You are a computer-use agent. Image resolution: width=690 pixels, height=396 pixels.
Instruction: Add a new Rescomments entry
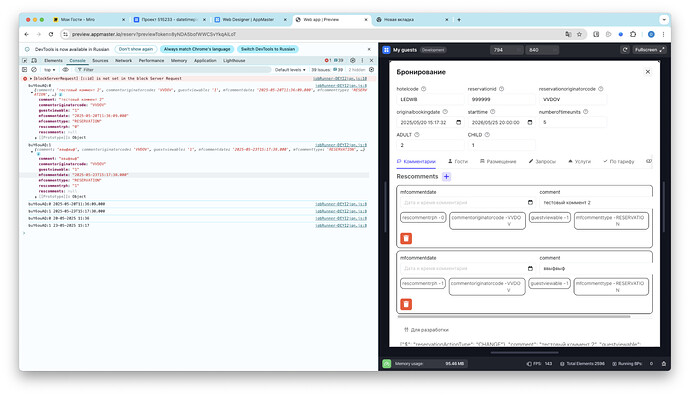(x=446, y=176)
